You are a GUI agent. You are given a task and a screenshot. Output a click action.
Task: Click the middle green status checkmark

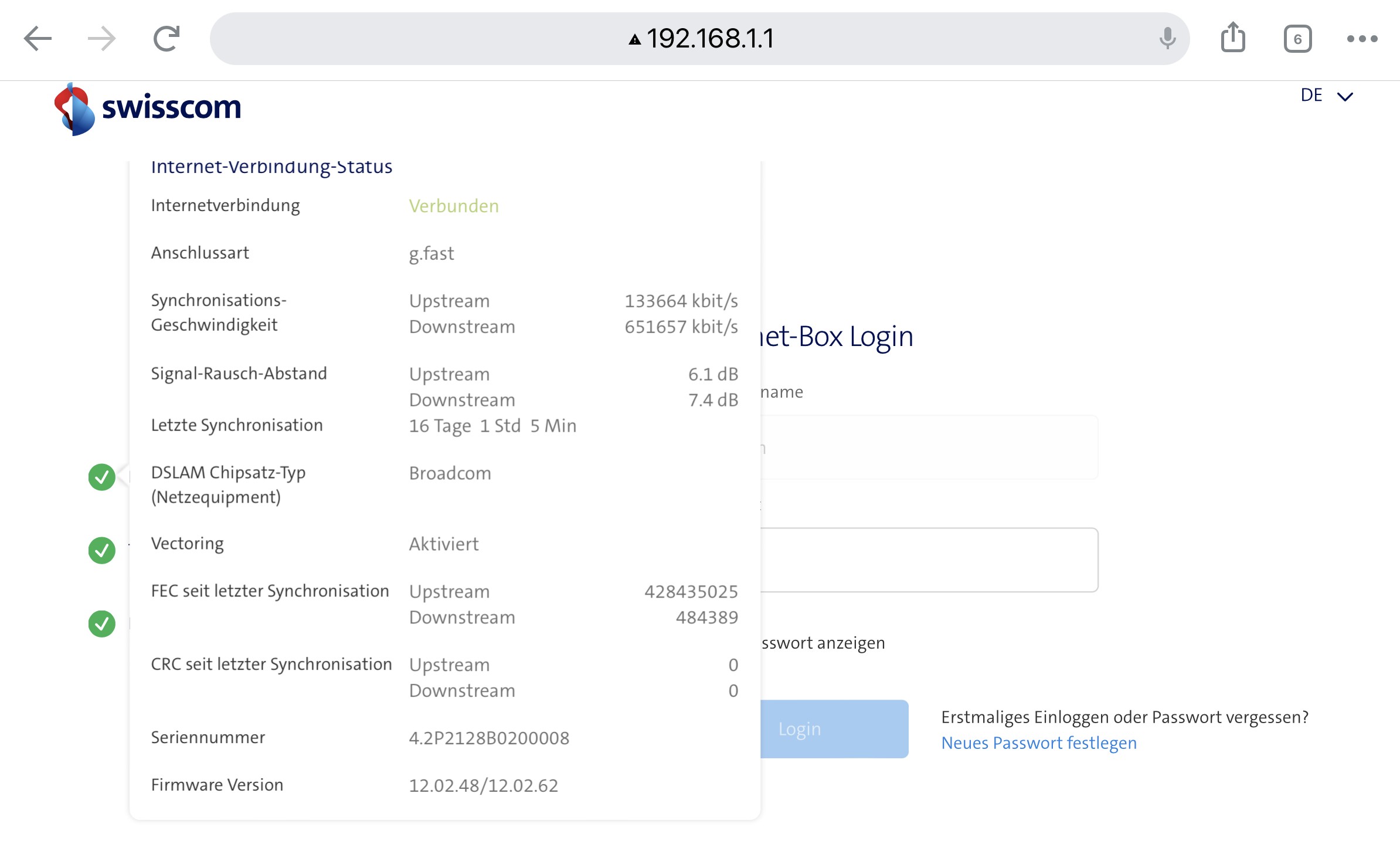point(102,550)
